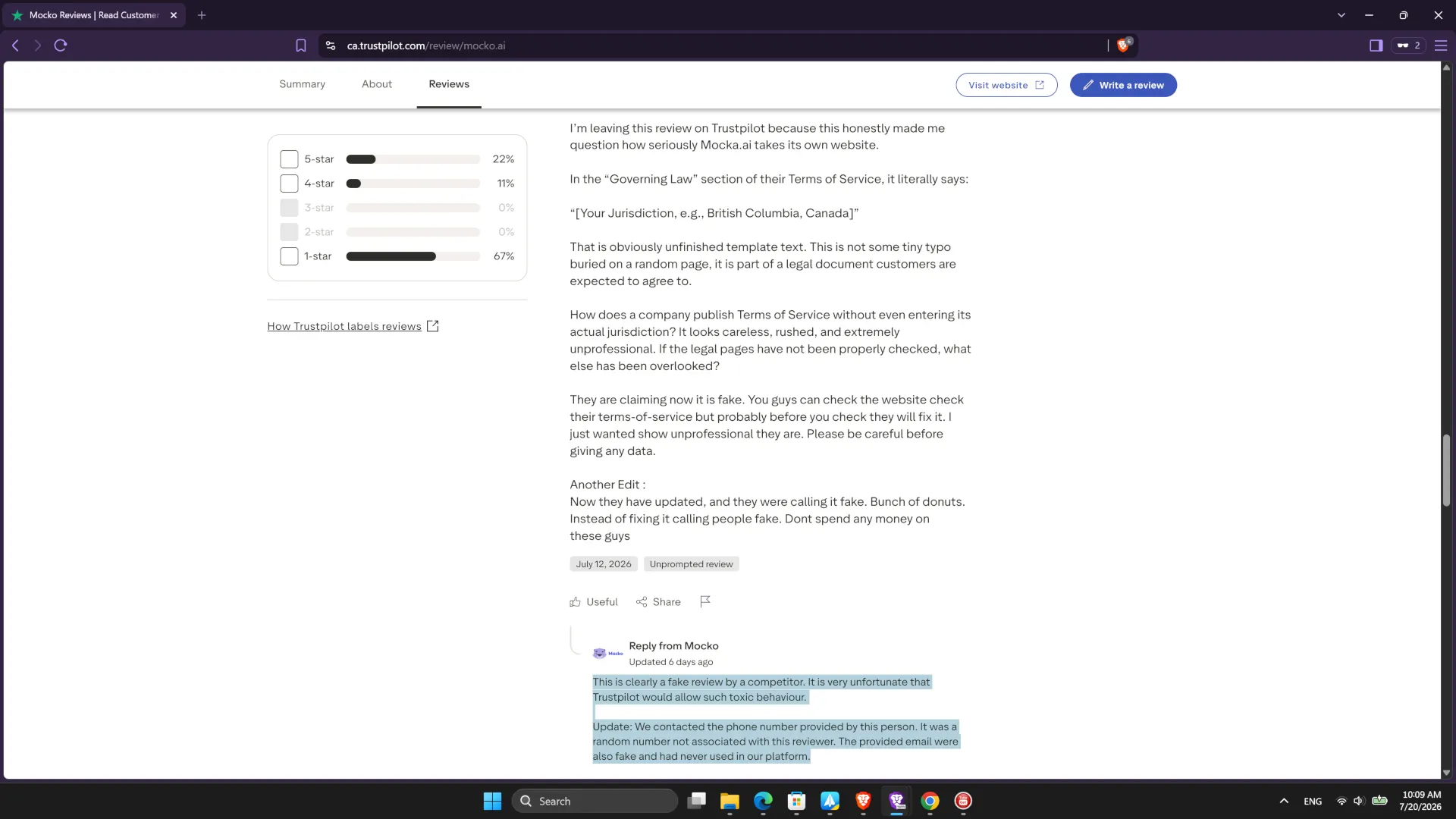Open the tab search dropdown chevron
The image size is (1456, 819).
click(x=1341, y=15)
